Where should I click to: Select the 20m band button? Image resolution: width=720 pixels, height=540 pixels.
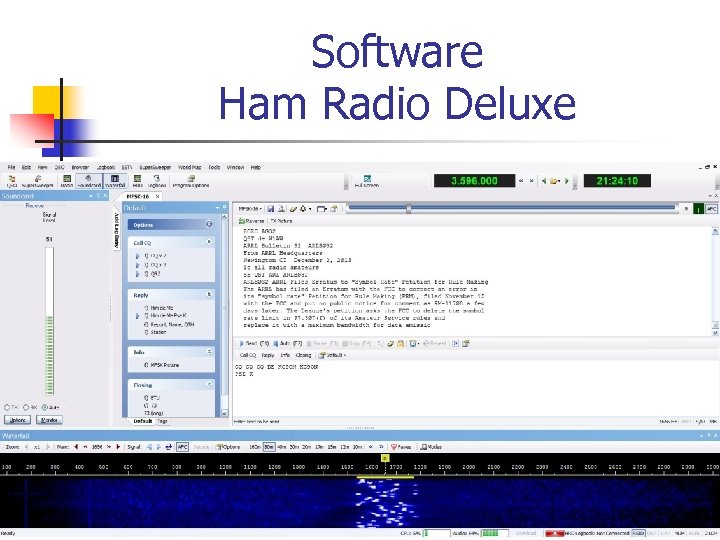pyautogui.click(x=306, y=447)
